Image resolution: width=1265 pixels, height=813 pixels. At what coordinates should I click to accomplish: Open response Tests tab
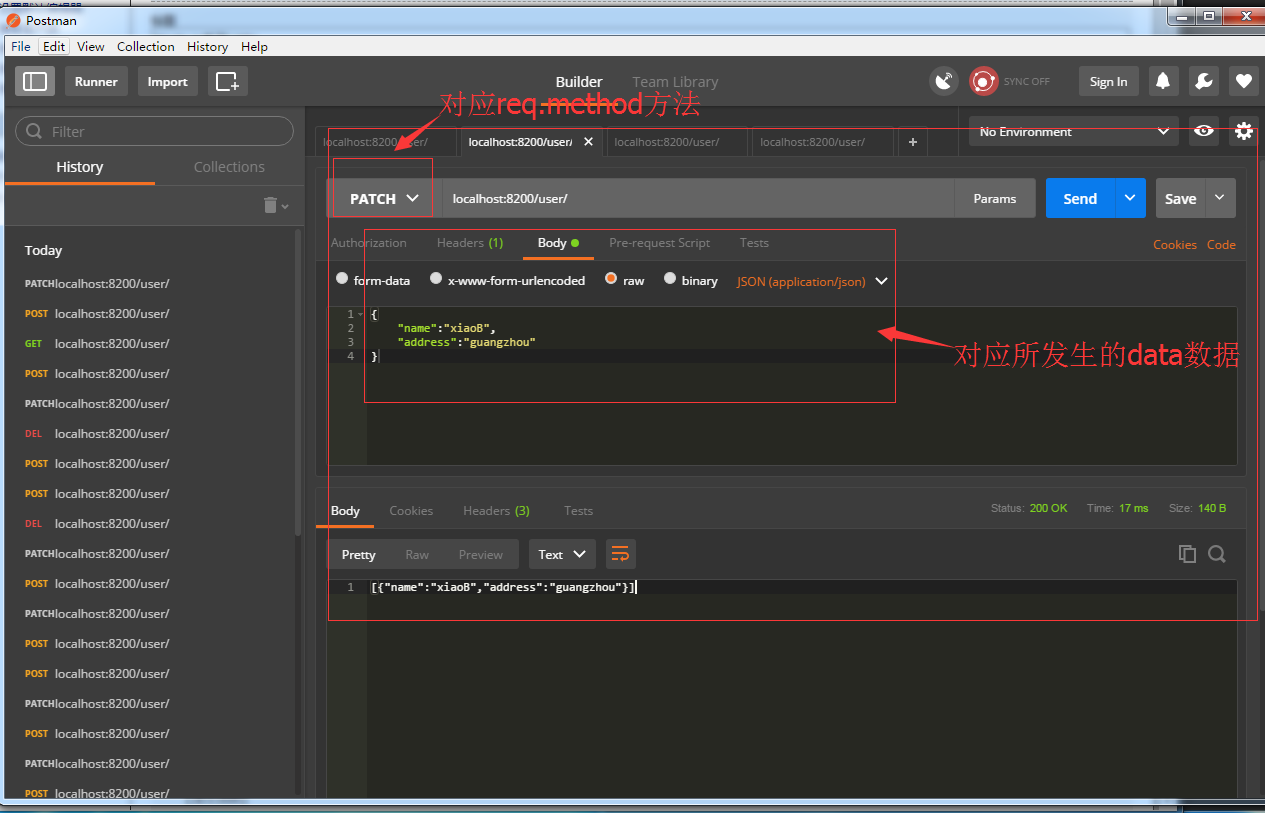(579, 511)
